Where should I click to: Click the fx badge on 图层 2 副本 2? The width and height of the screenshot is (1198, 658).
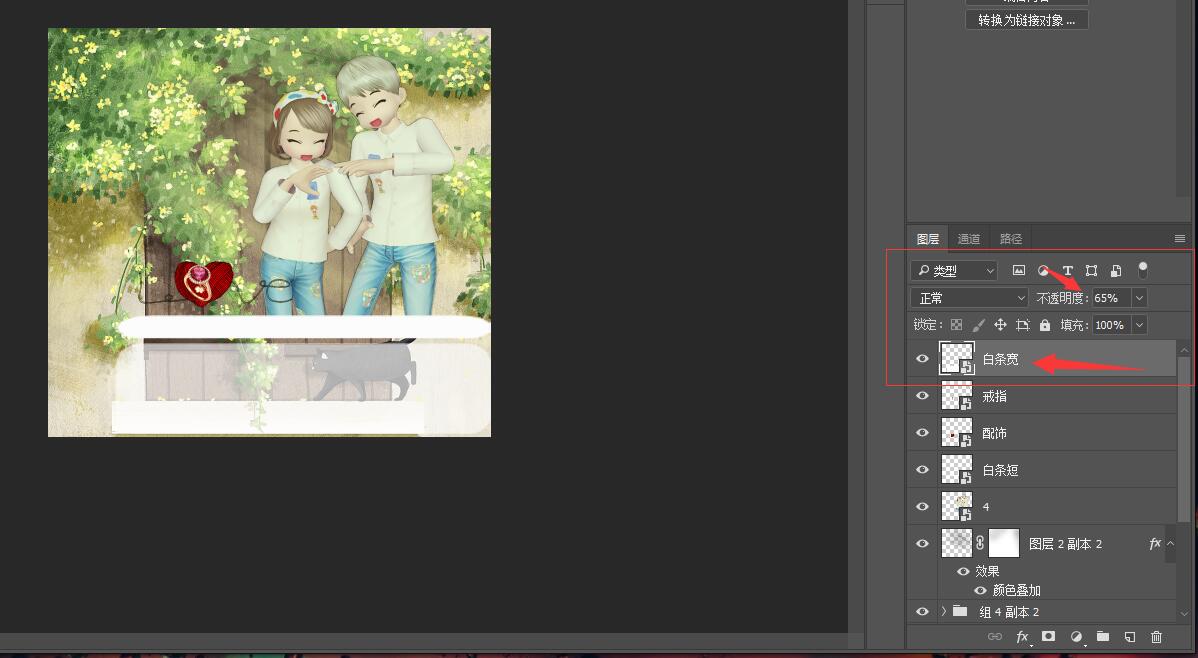pyautogui.click(x=1154, y=543)
